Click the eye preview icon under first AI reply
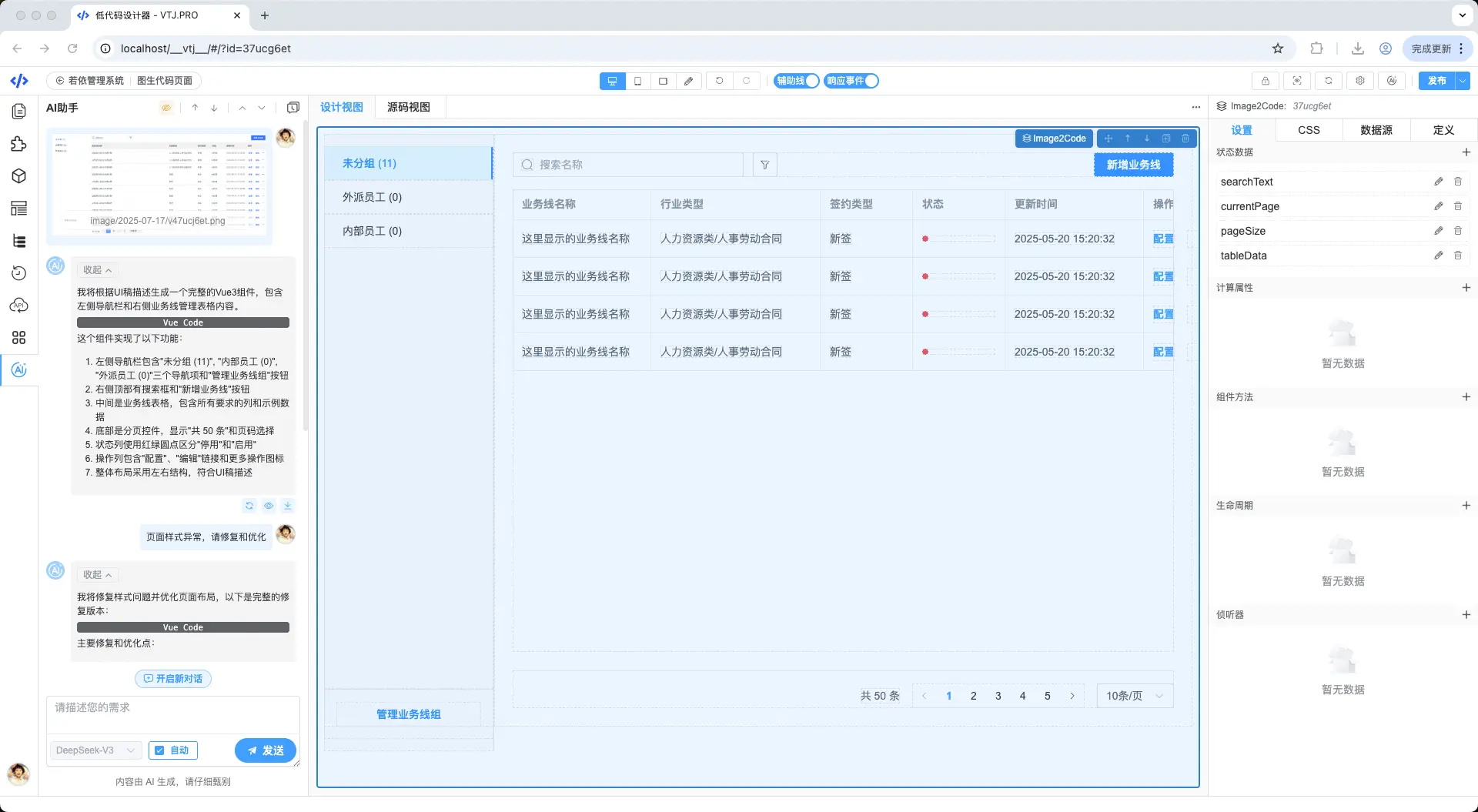Image resolution: width=1478 pixels, height=812 pixels. pyautogui.click(x=269, y=506)
